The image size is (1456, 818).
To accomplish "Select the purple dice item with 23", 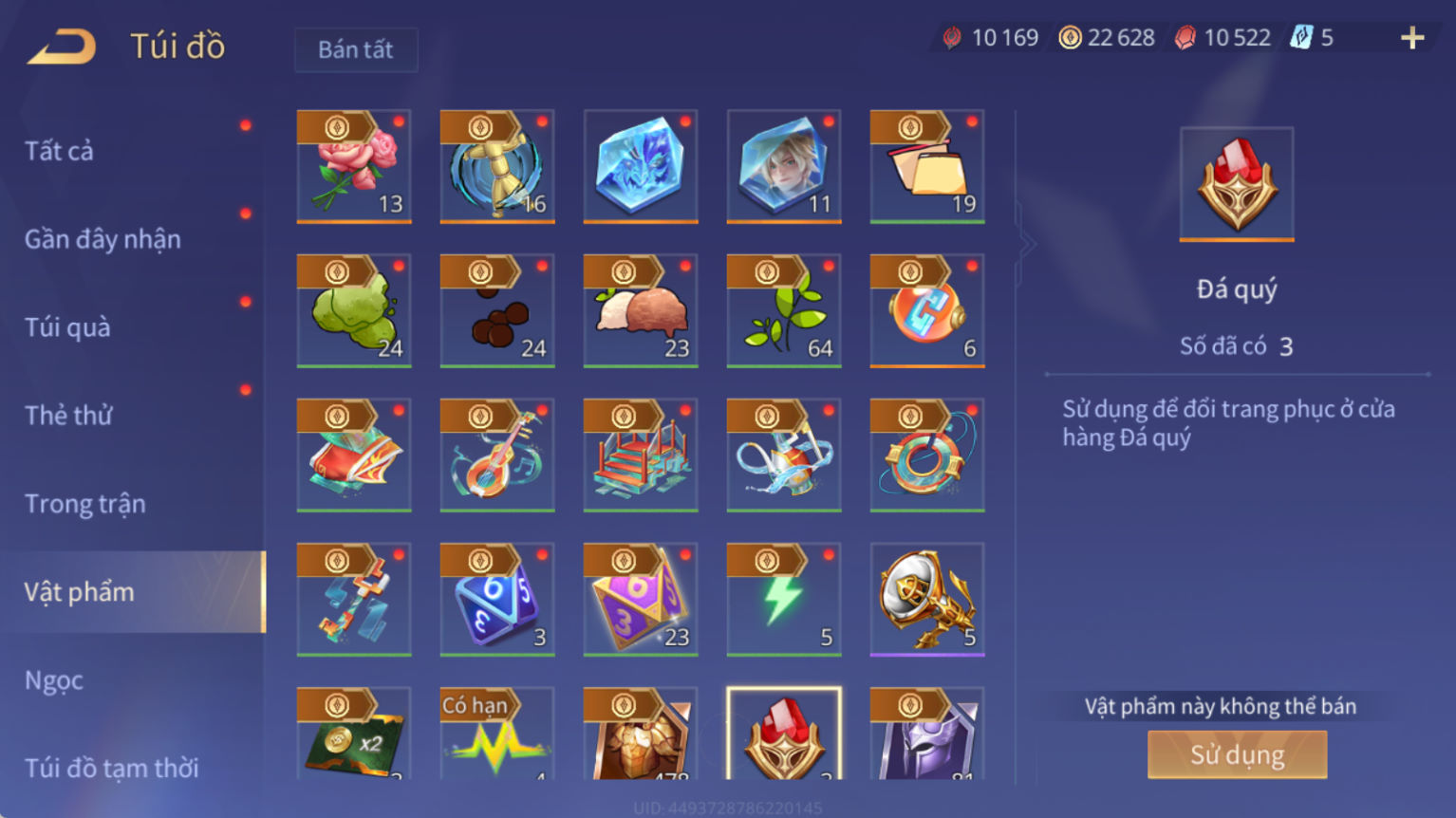I will pos(641,599).
